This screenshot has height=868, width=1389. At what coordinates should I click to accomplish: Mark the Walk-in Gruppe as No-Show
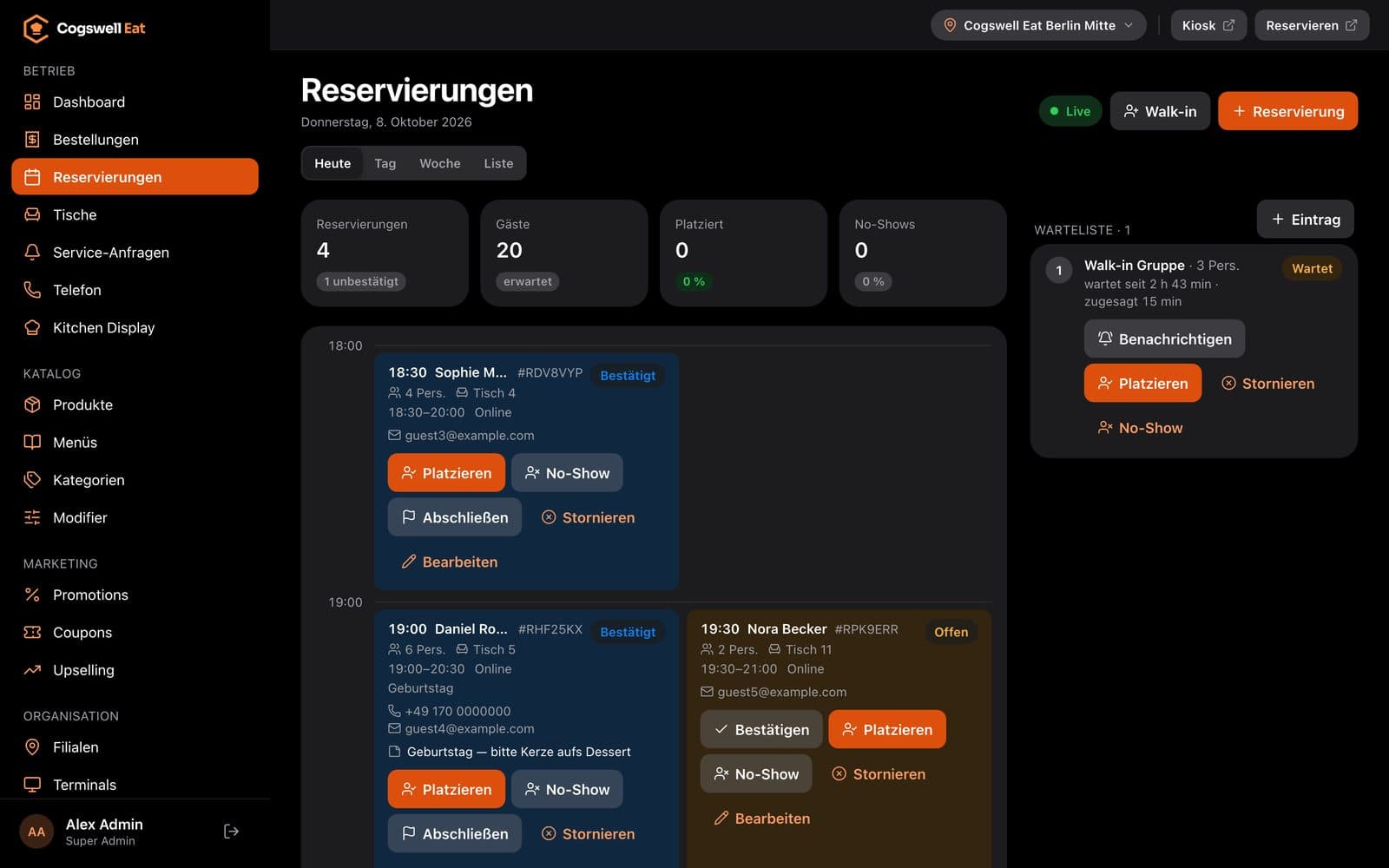[x=1141, y=427]
